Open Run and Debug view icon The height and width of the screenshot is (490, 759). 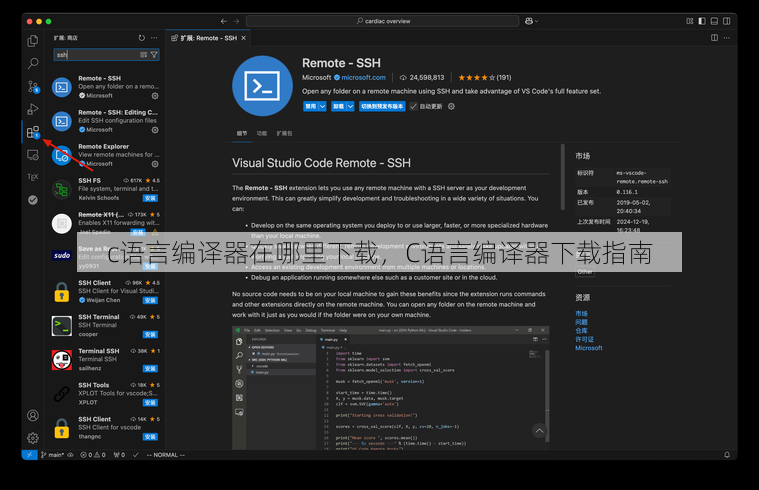pyautogui.click(x=33, y=109)
